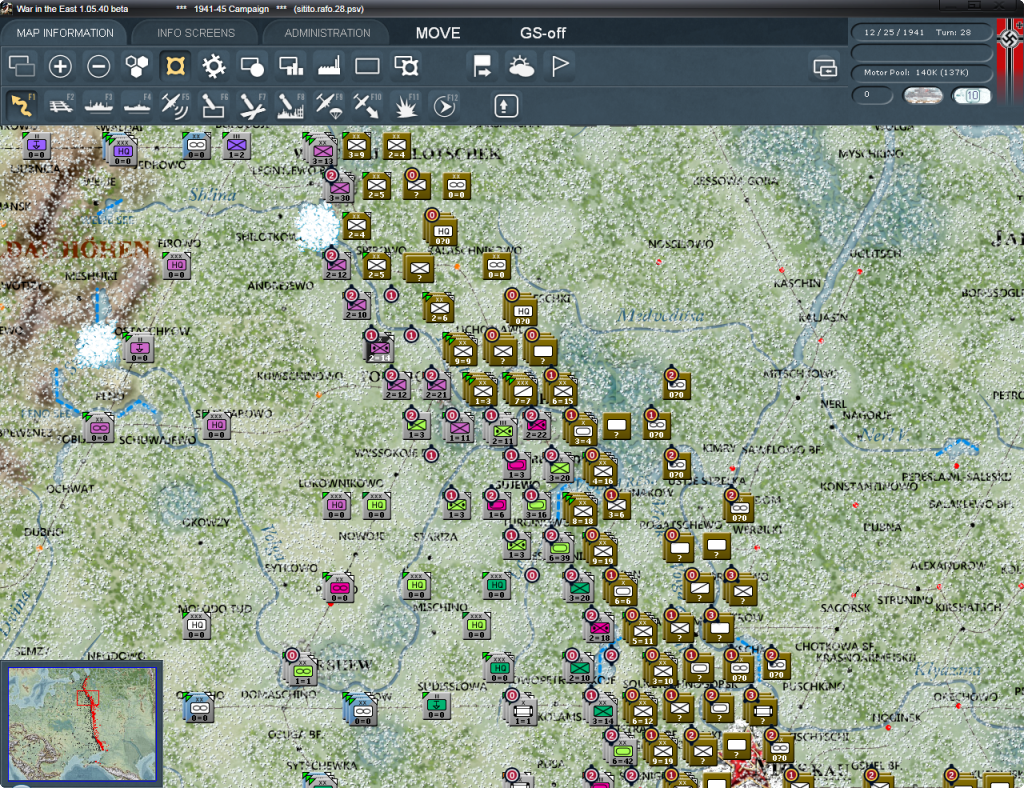Click the flag-with-arrow icon

tap(483, 66)
